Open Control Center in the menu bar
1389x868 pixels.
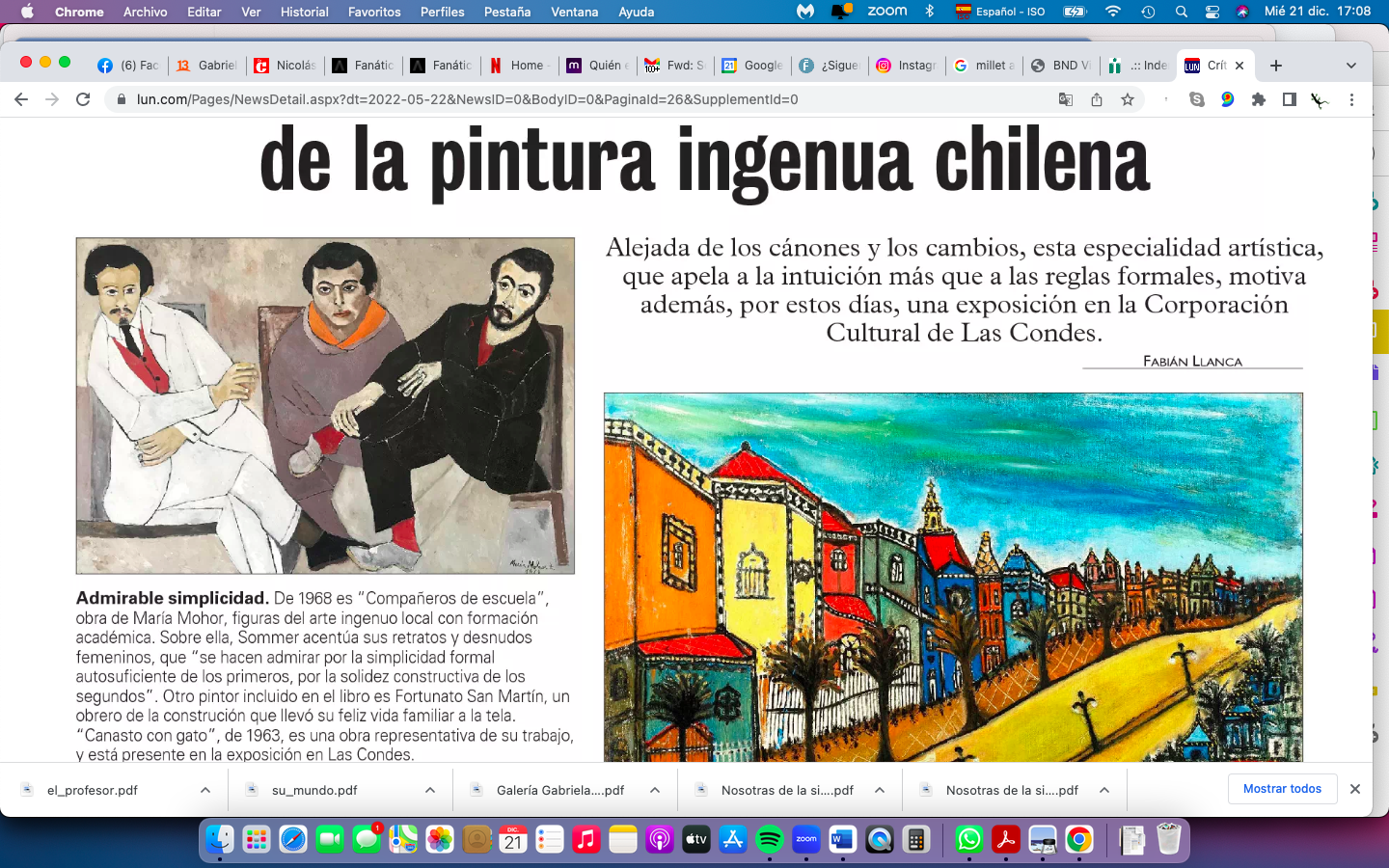(x=1212, y=12)
